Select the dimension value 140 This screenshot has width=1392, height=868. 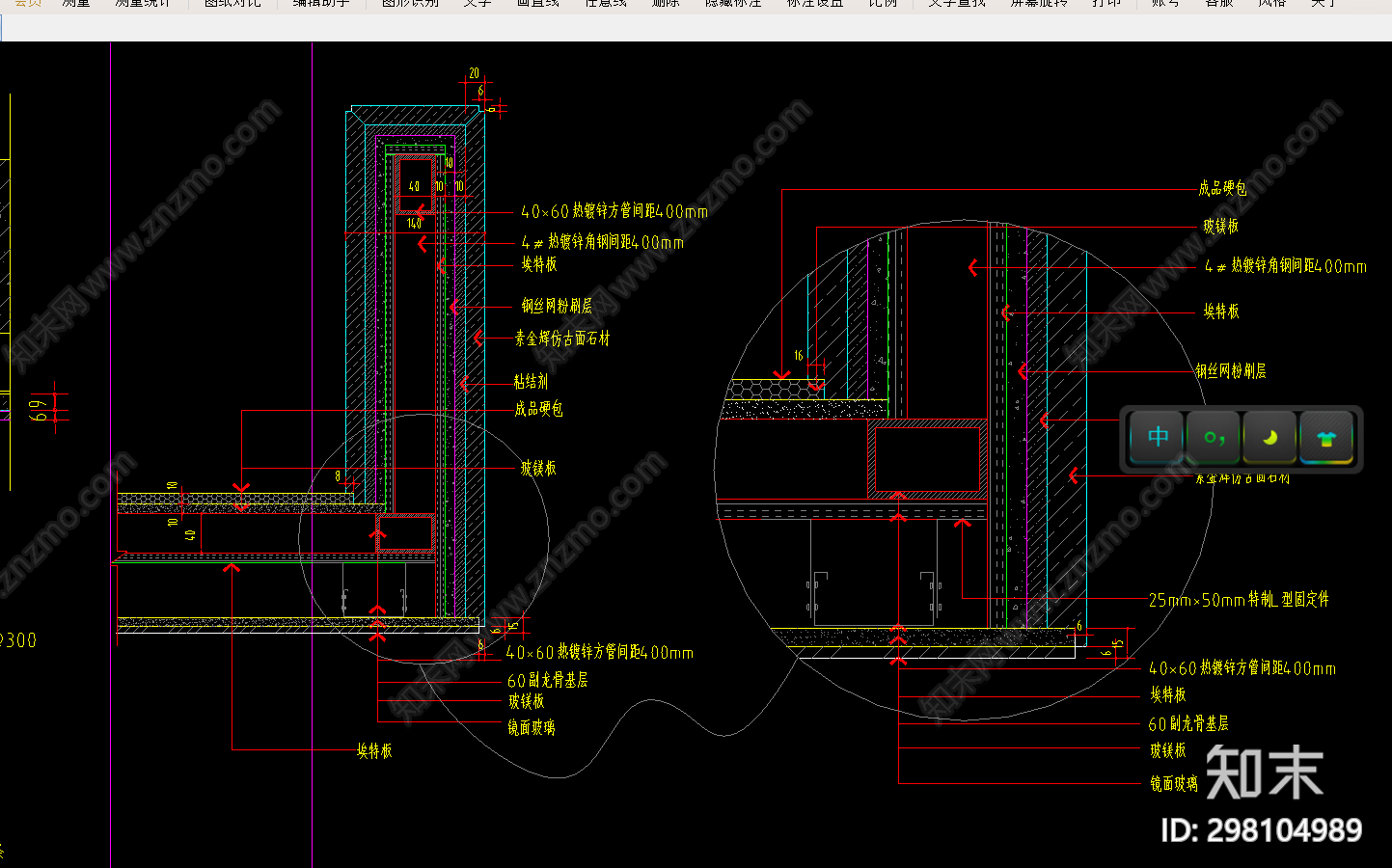414,223
